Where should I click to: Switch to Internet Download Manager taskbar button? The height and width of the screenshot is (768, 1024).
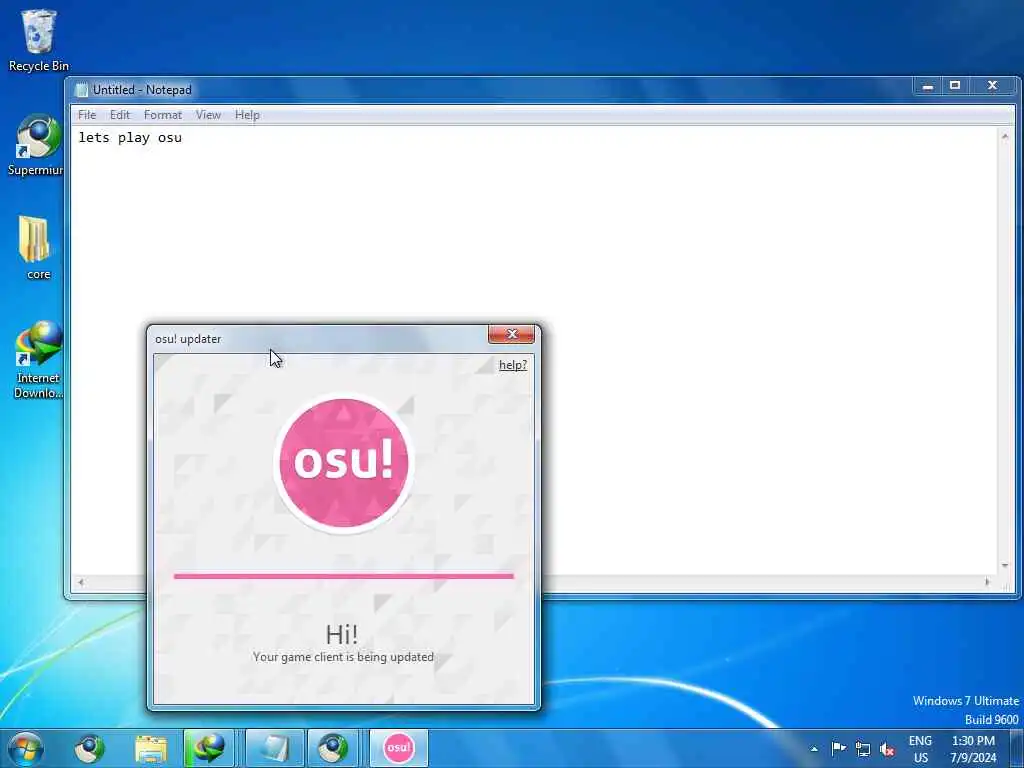pyautogui.click(x=209, y=748)
